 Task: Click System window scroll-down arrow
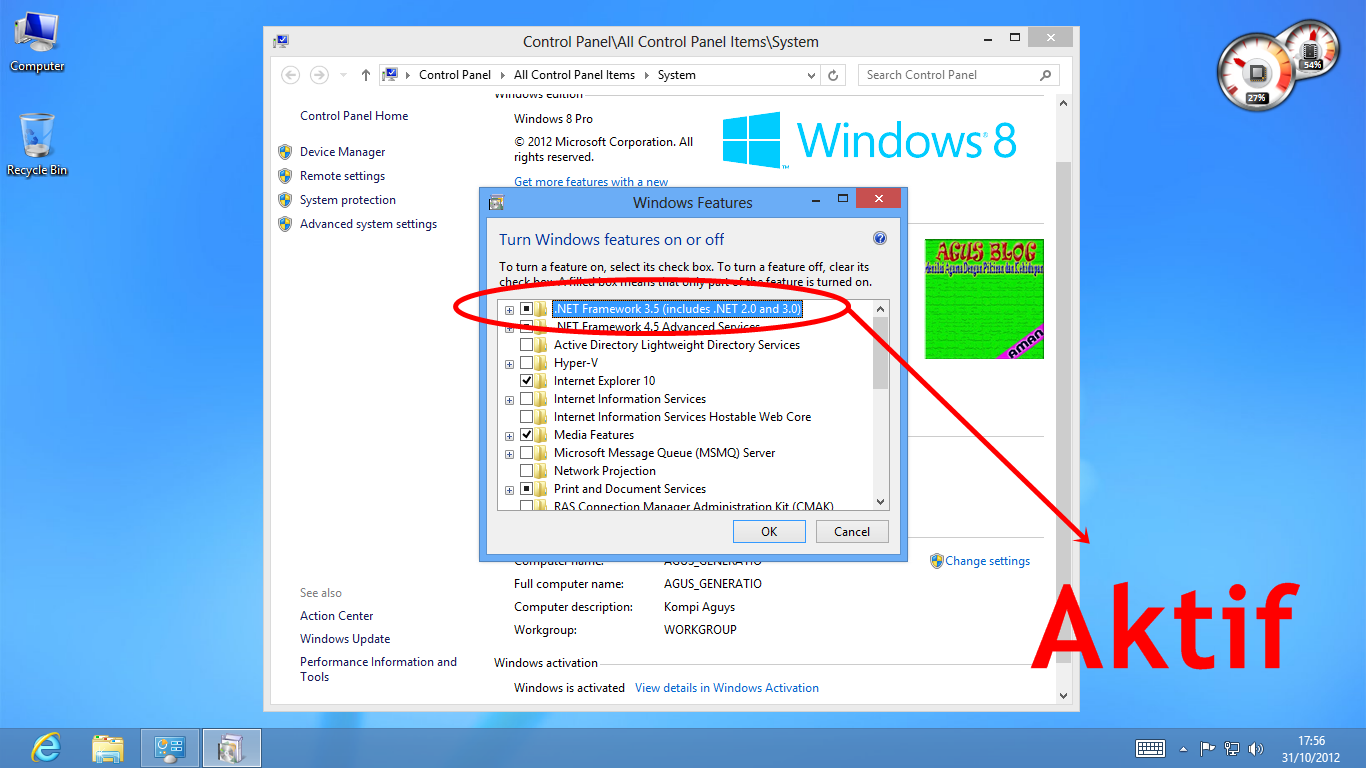1062,696
